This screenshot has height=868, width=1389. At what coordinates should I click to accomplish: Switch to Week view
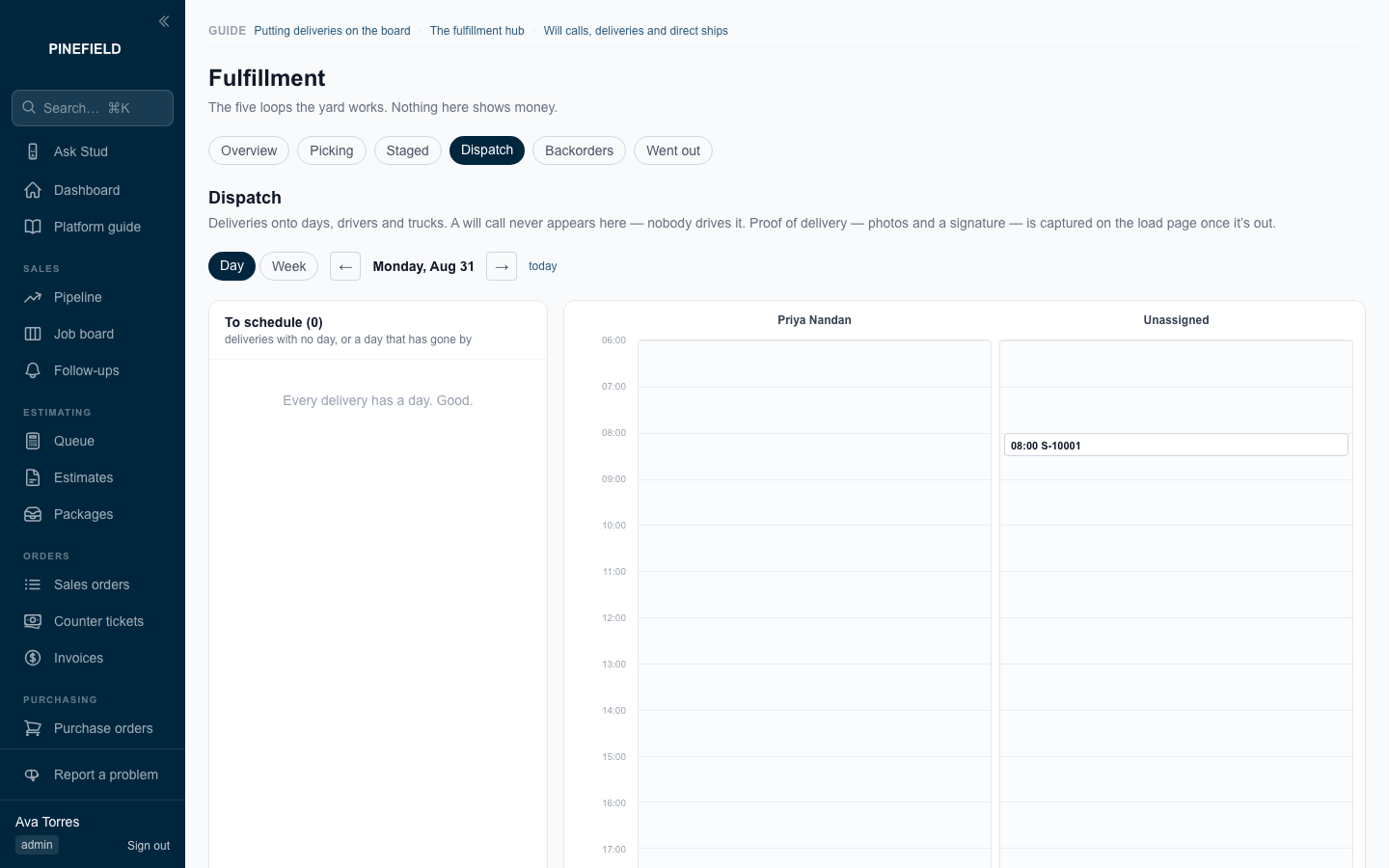click(288, 266)
